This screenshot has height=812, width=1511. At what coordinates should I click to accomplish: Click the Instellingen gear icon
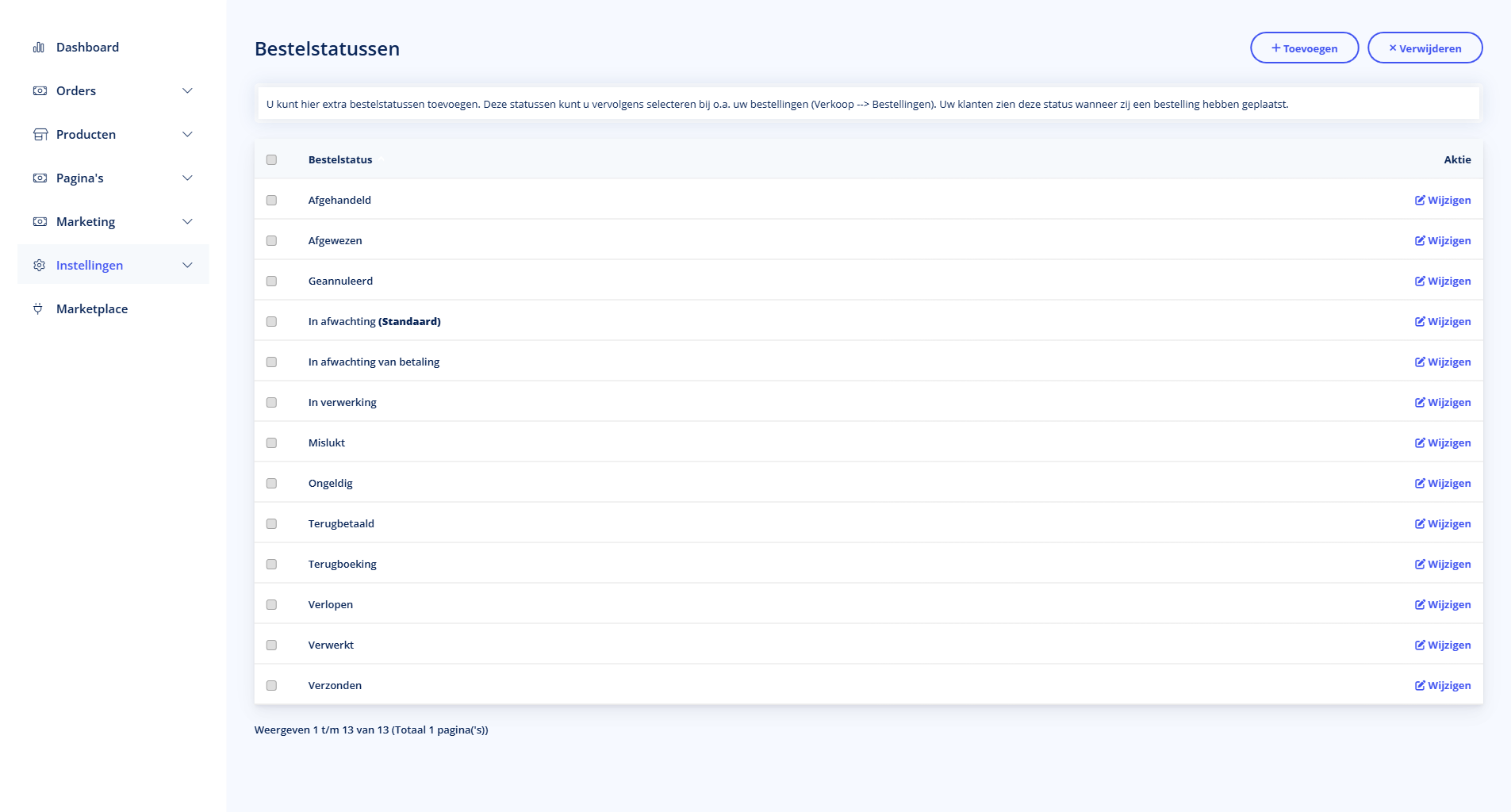click(x=40, y=266)
